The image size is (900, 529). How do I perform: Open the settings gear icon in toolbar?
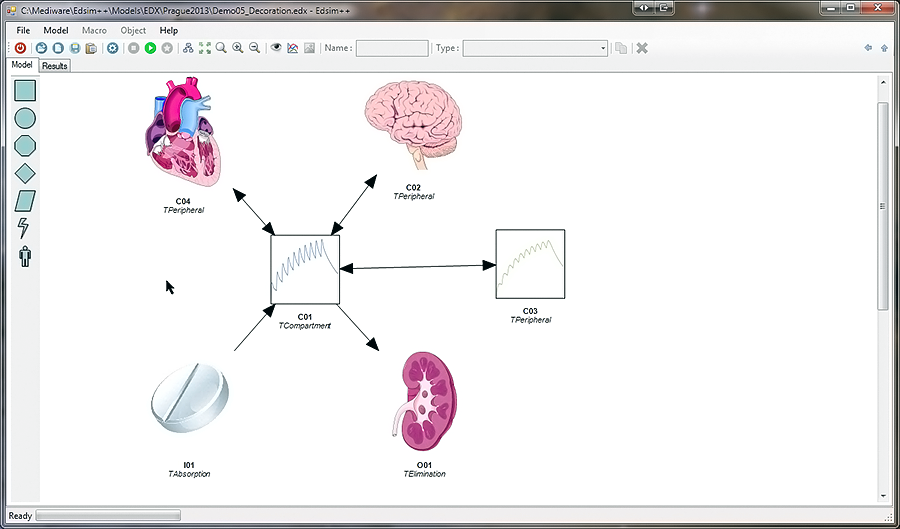(x=113, y=48)
